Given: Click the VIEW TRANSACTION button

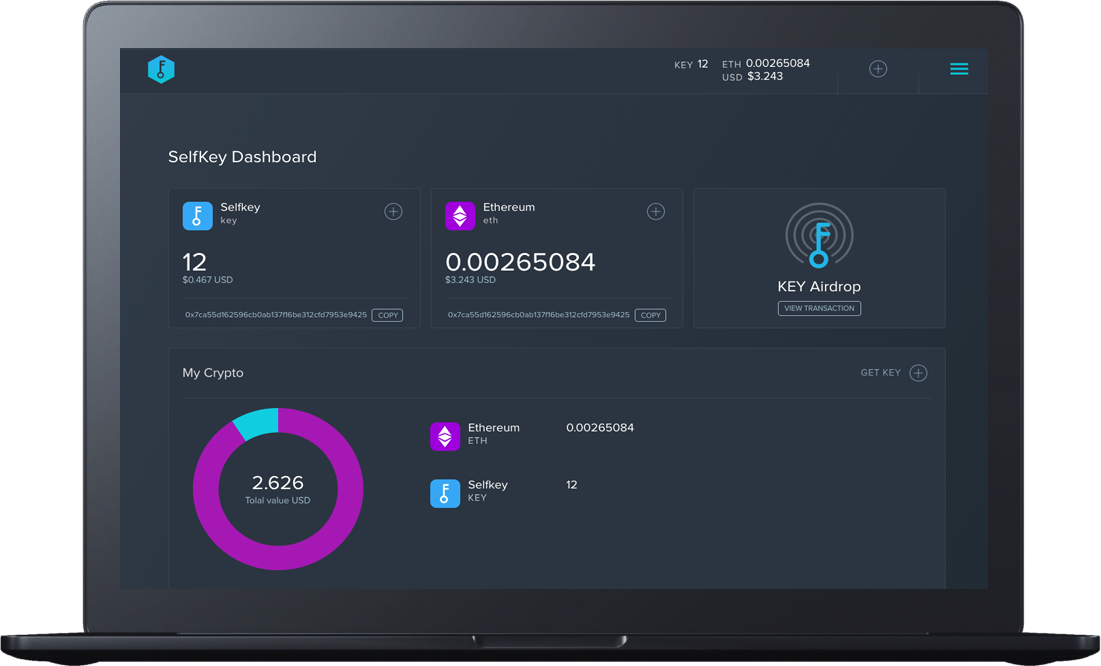Looking at the screenshot, I should click(819, 308).
